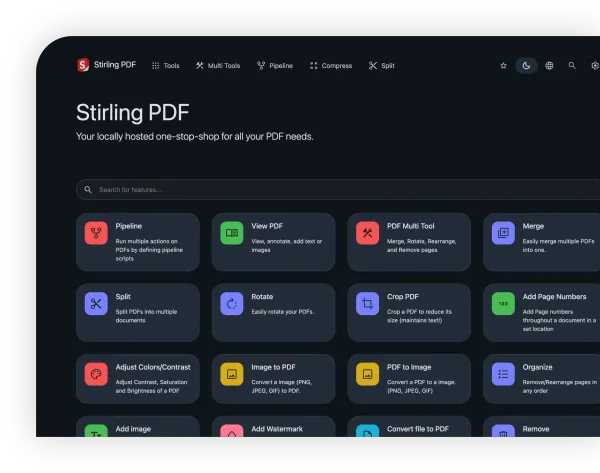The image size is (600, 473).
Task: Click the Stirling PDF brand name in navbar
Action: coord(115,65)
